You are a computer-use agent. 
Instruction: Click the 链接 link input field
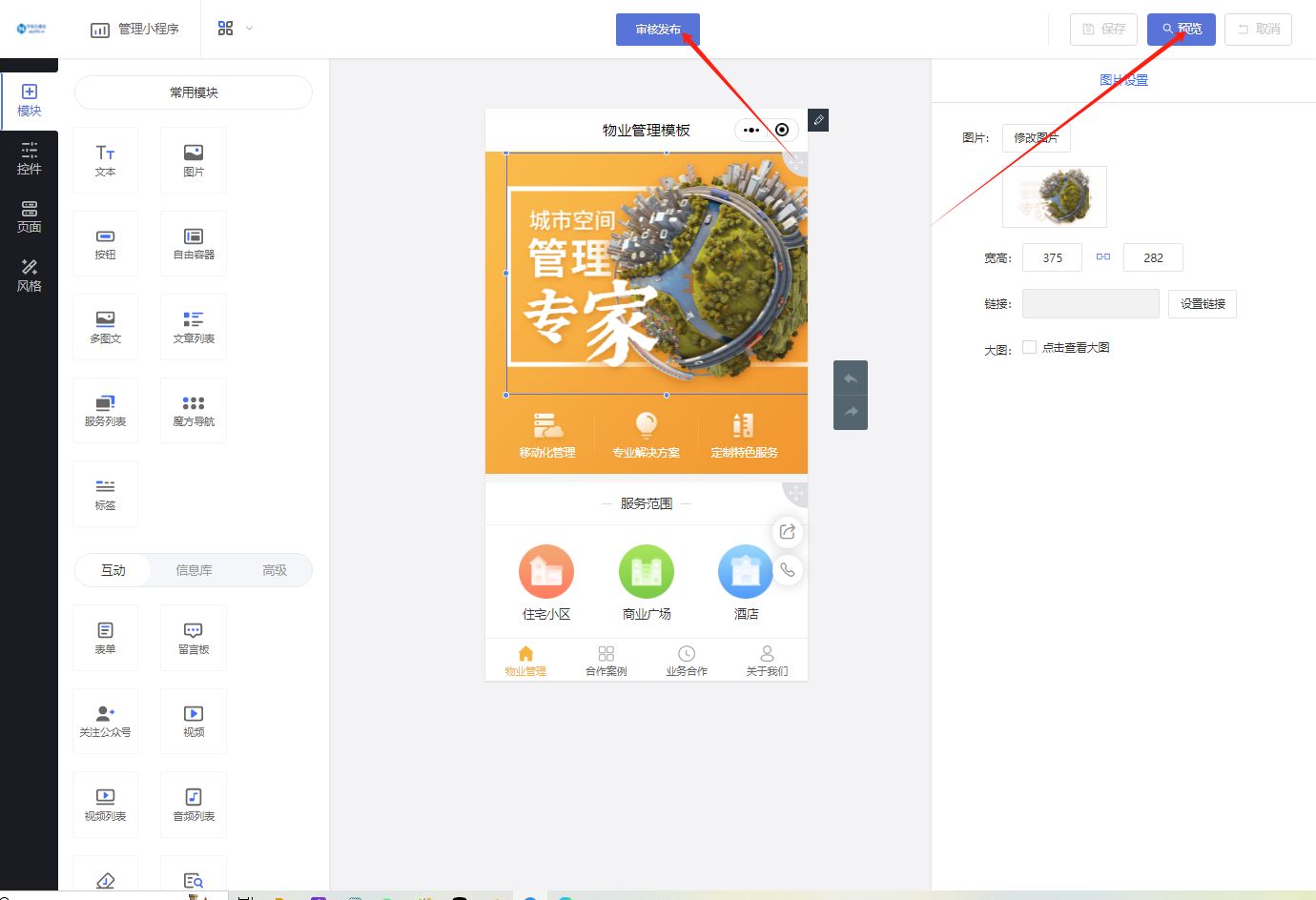tap(1091, 304)
